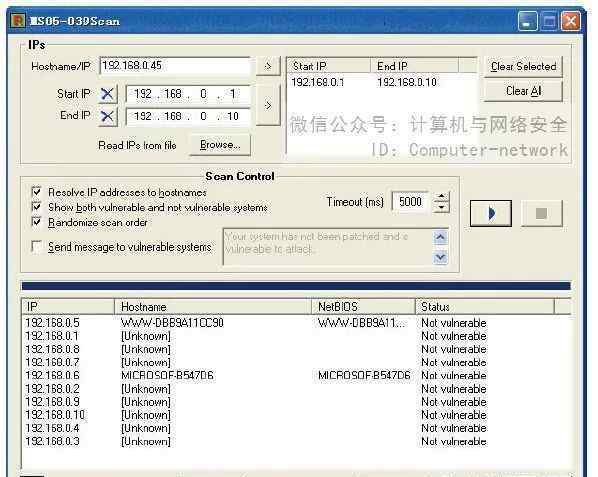Clear the Start IP with X icon
Viewport: 598px width, 477px height.
[107, 94]
